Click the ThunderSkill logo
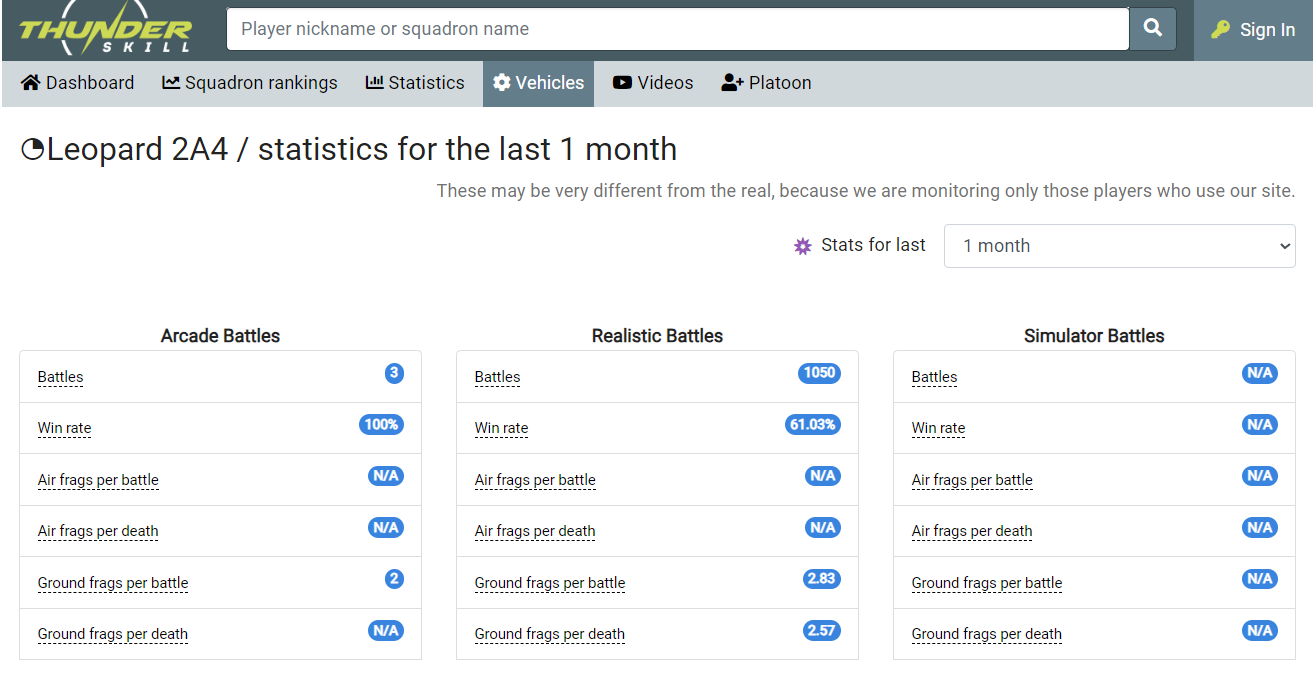The width and height of the screenshot is (1314, 680). click(x=105, y=31)
